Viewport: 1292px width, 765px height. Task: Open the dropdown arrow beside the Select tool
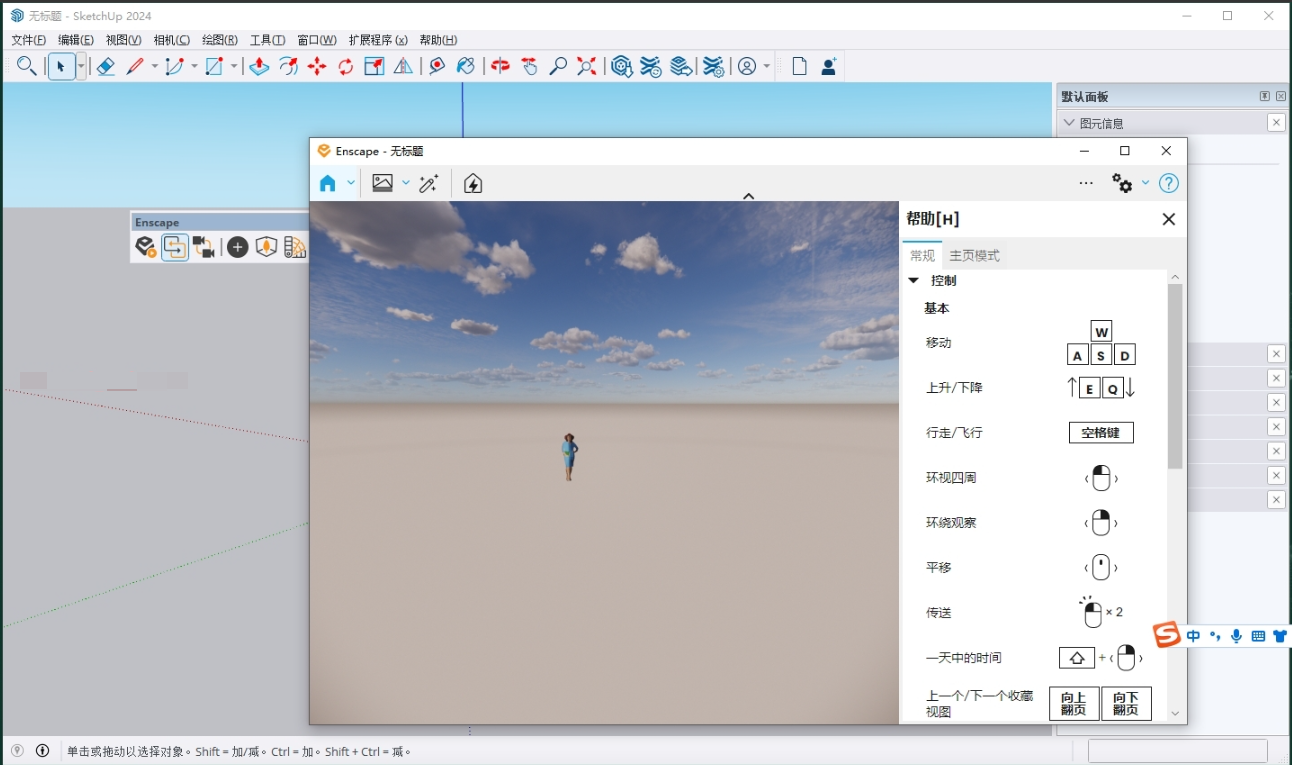pyautogui.click(x=81, y=66)
